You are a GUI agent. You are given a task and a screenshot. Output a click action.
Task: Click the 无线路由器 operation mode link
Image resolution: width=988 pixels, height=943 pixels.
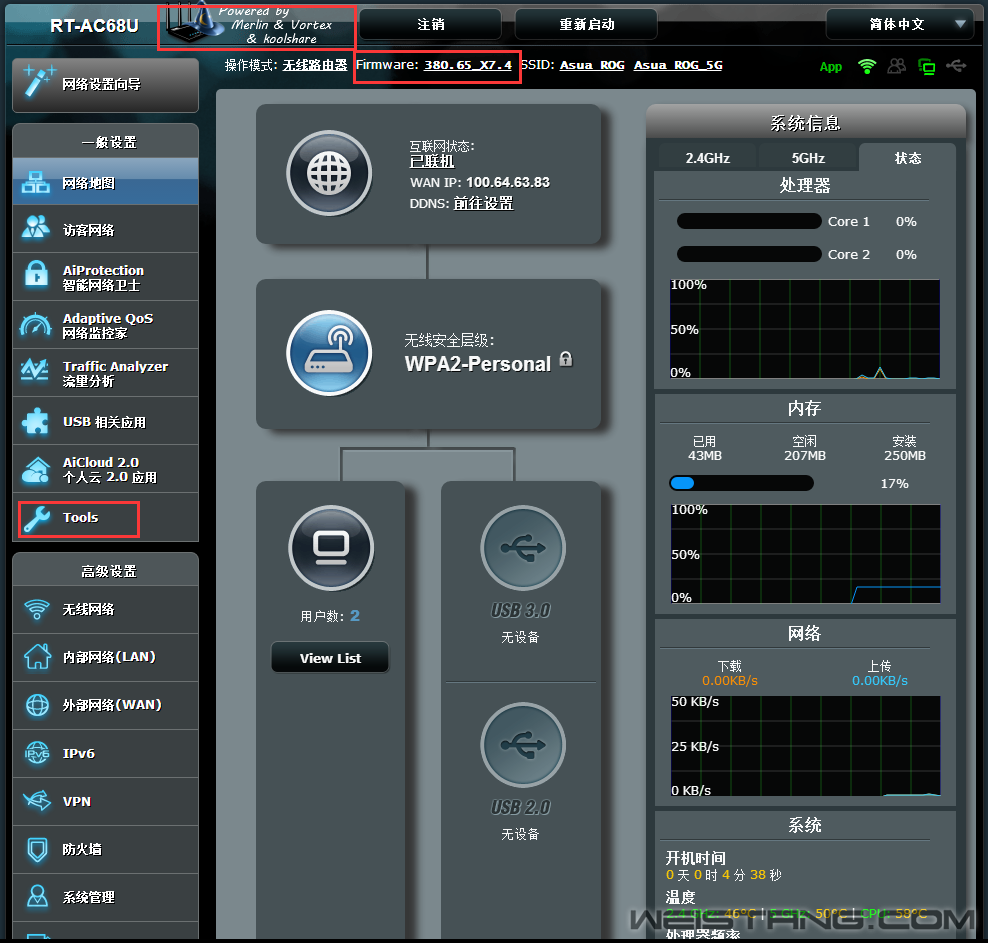314,65
